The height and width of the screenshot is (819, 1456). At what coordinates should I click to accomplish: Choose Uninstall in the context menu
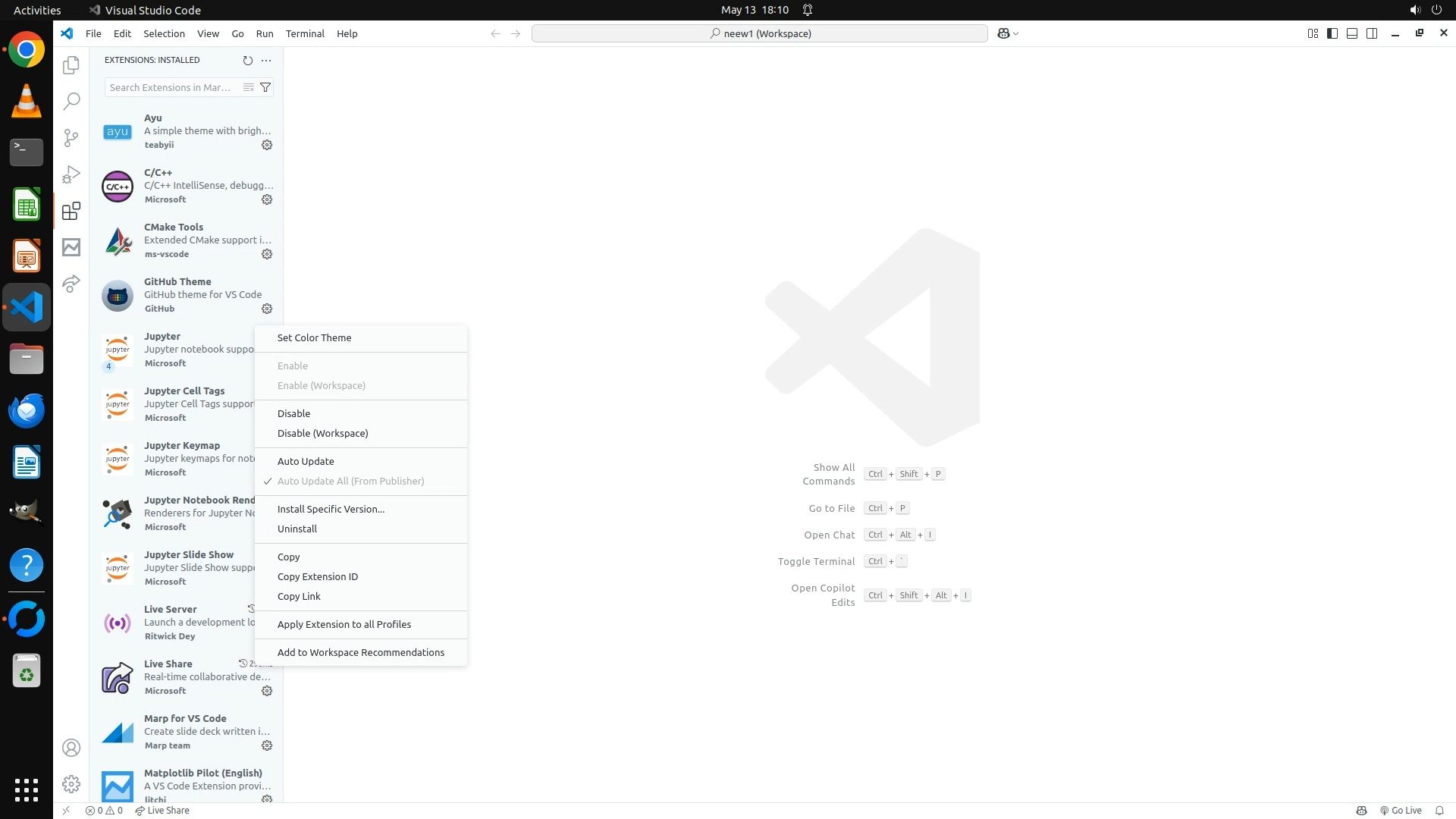click(x=297, y=529)
